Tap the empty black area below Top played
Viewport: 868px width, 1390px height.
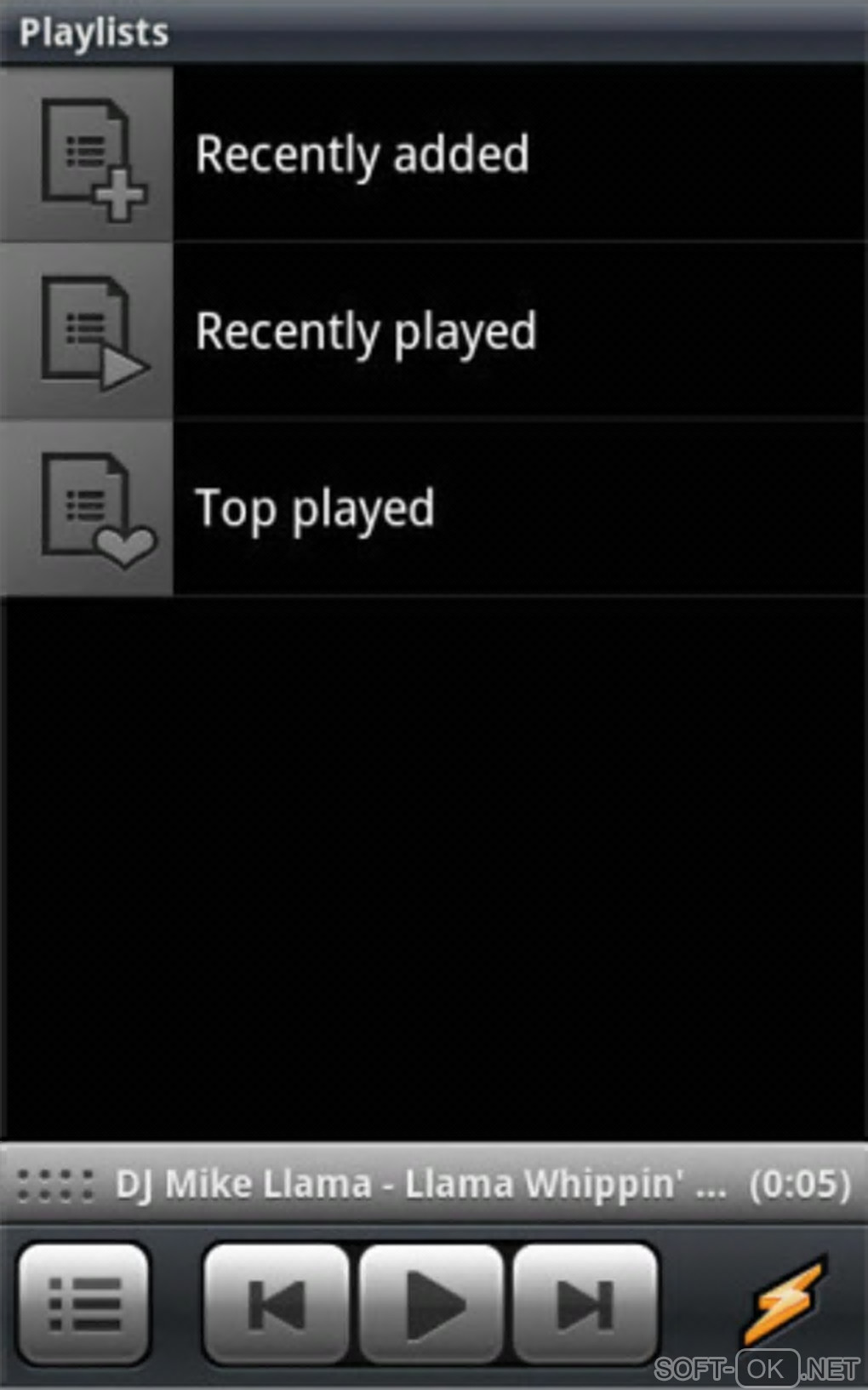(x=434, y=868)
